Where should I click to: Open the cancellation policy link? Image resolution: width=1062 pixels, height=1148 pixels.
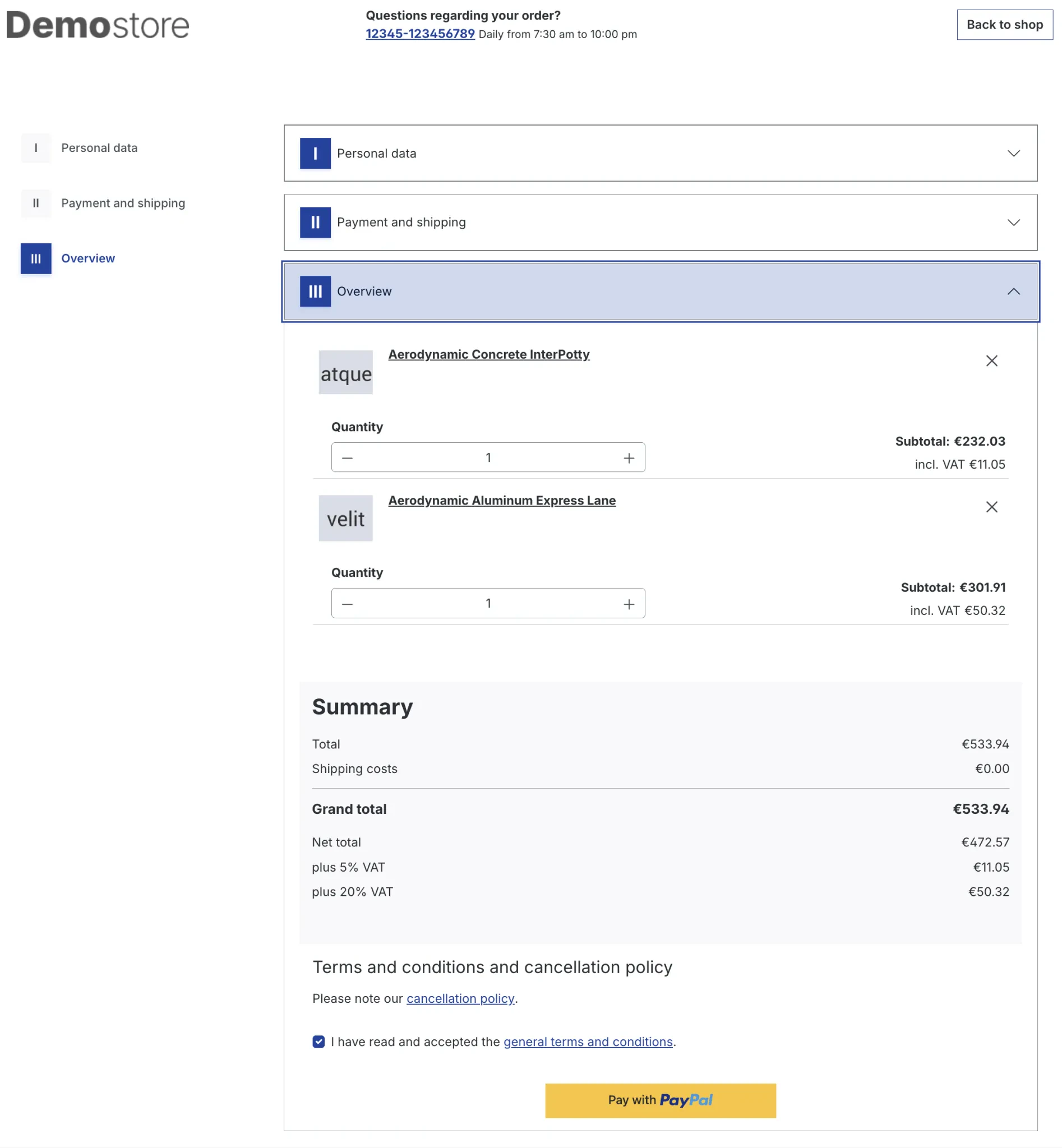coord(460,998)
